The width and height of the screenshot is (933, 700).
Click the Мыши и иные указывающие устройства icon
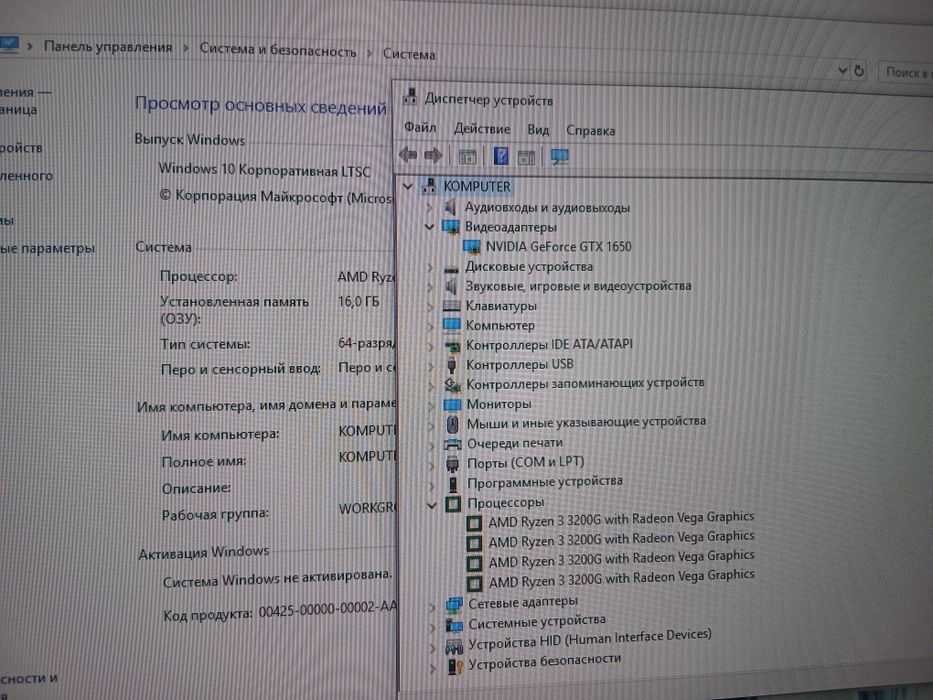(452, 424)
